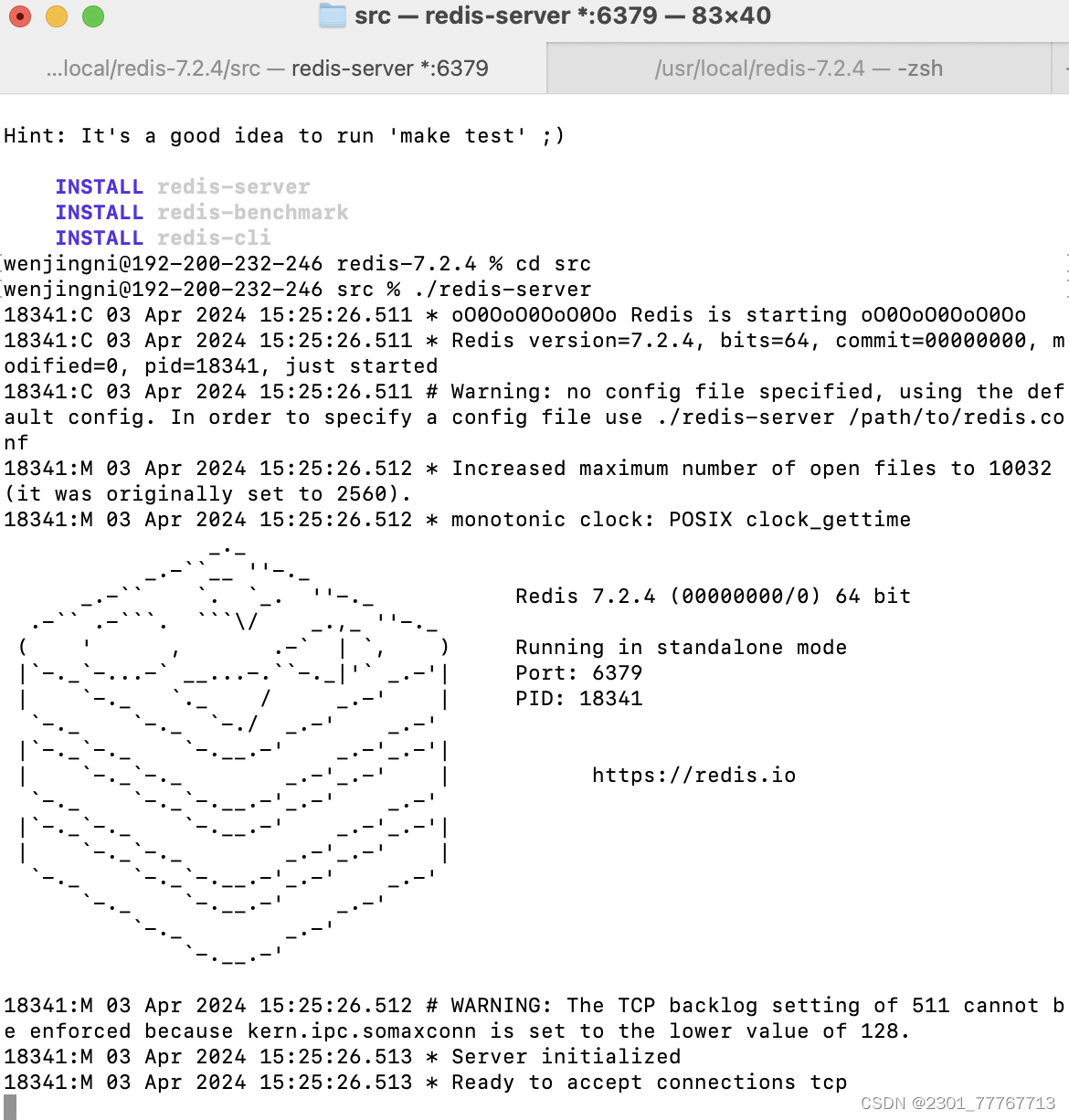Click the './redis-server' command line
Viewport: 1069px width, 1120px height.
coord(298,290)
